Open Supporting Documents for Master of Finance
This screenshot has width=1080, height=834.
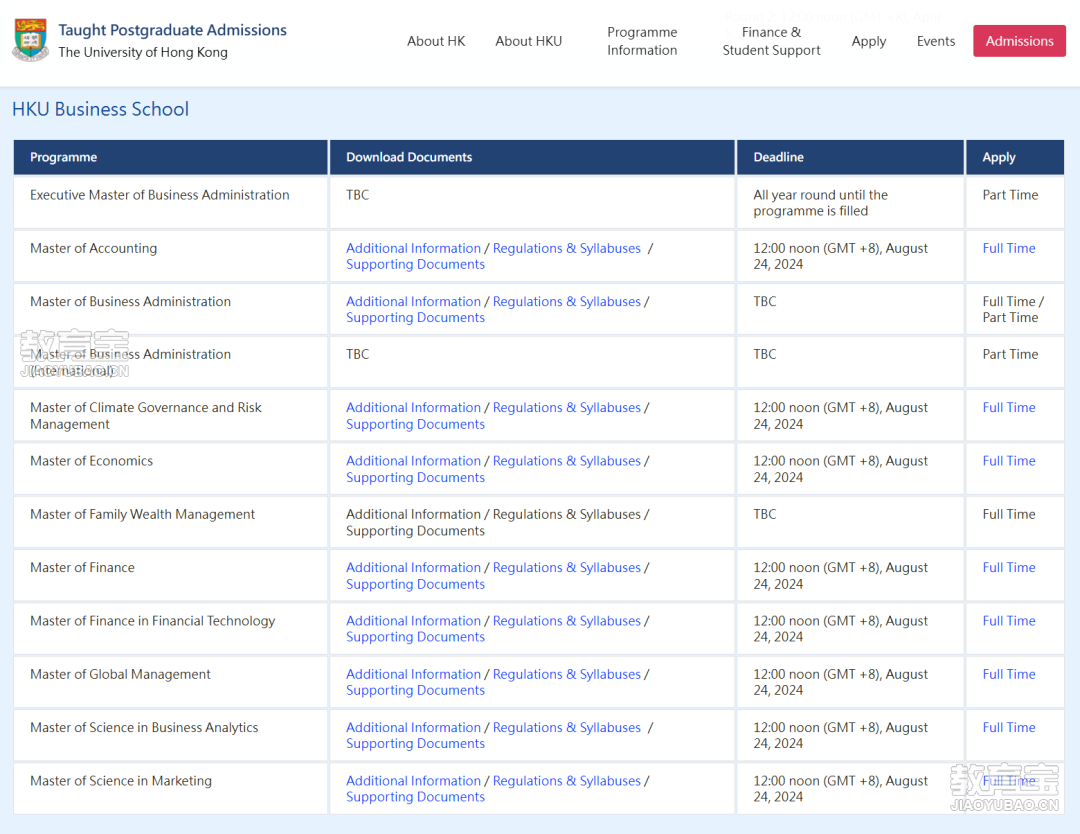pos(415,584)
